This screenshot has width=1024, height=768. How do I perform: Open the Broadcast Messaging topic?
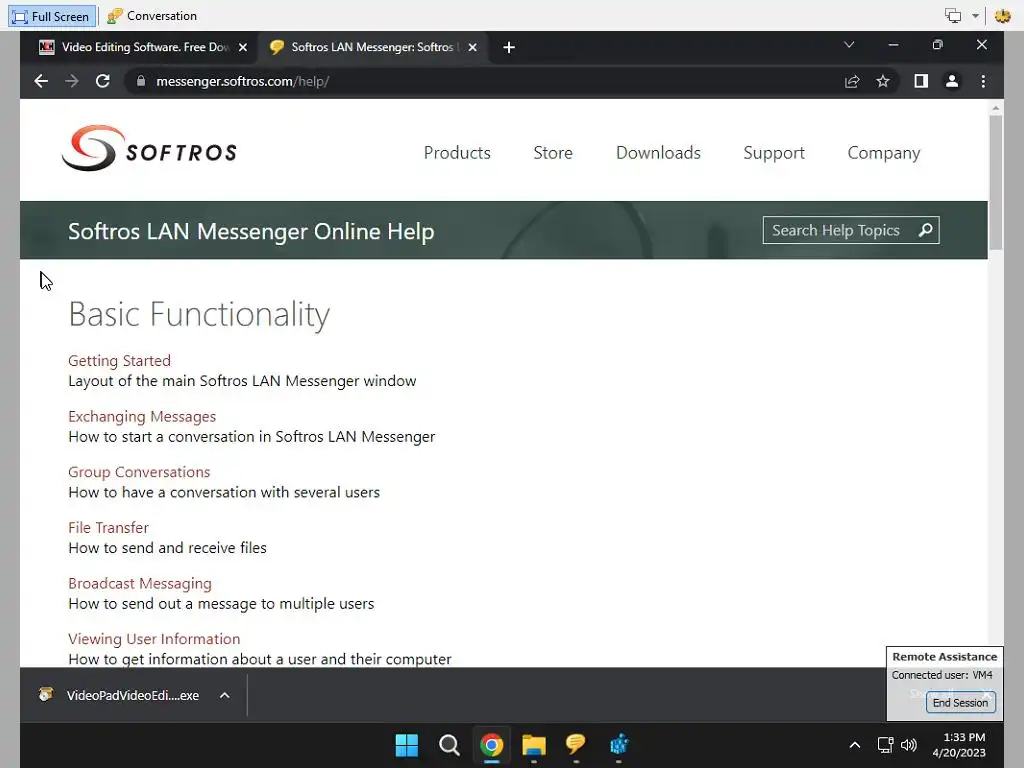140,583
